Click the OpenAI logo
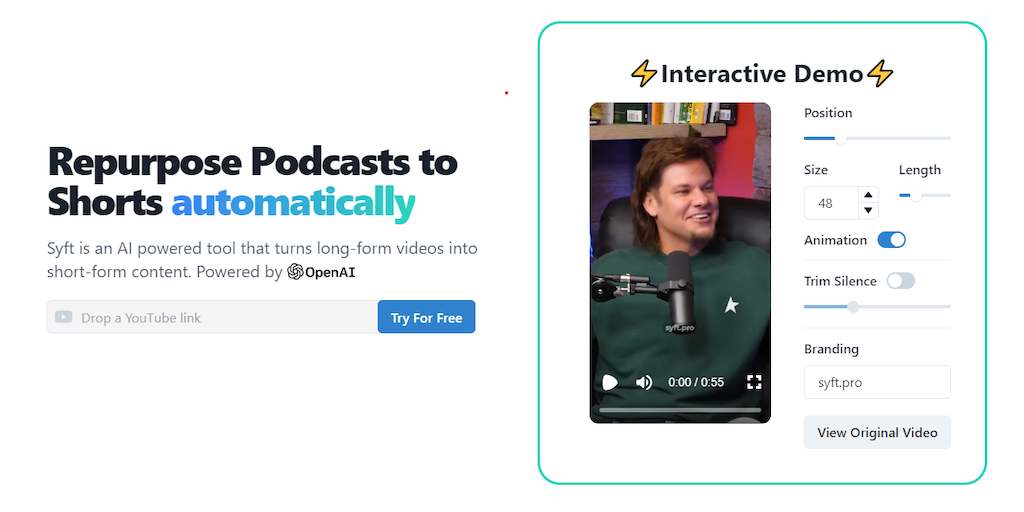 pyautogui.click(x=321, y=272)
